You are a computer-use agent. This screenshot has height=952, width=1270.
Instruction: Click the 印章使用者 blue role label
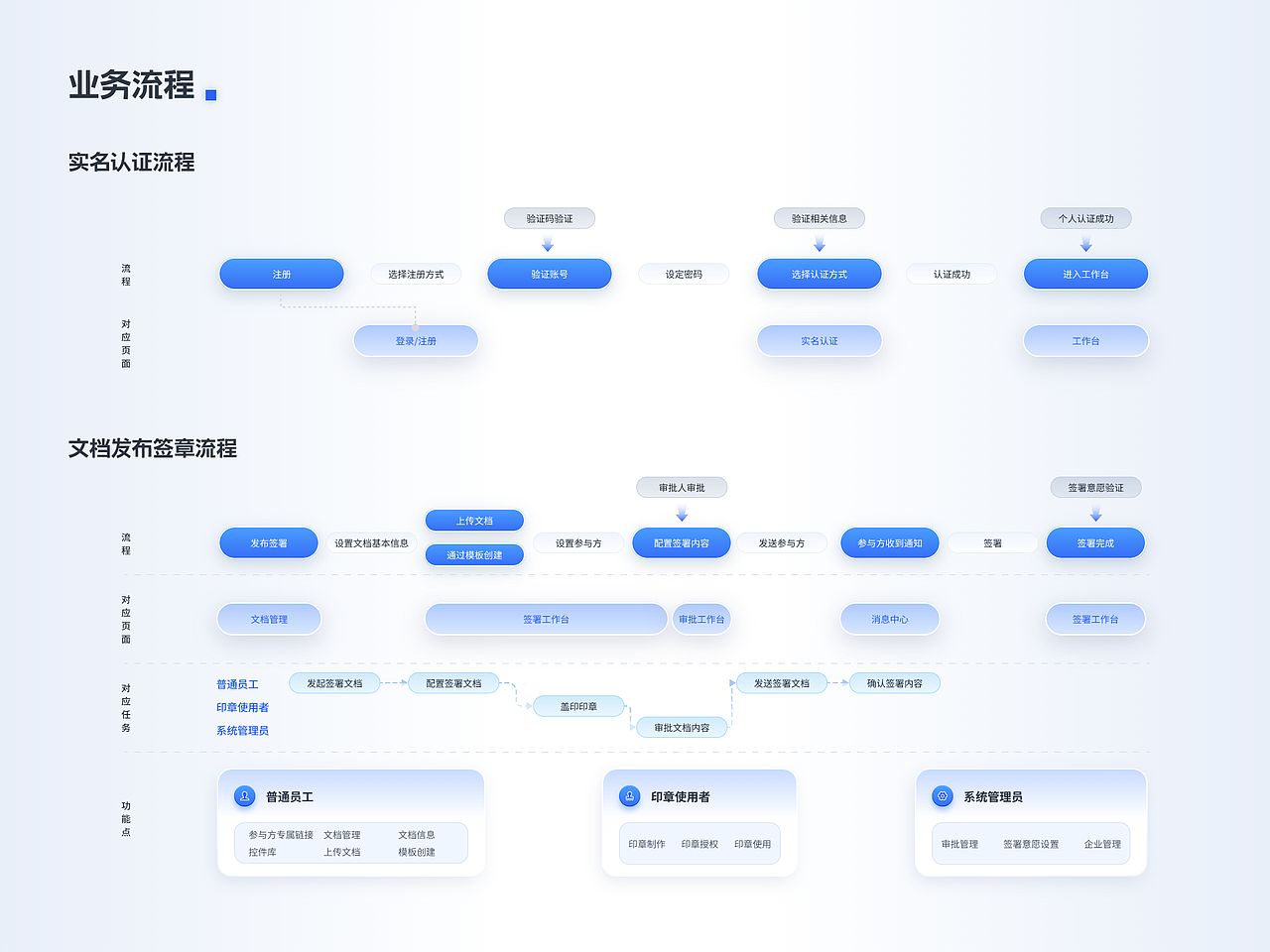click(x=241, y=706)
